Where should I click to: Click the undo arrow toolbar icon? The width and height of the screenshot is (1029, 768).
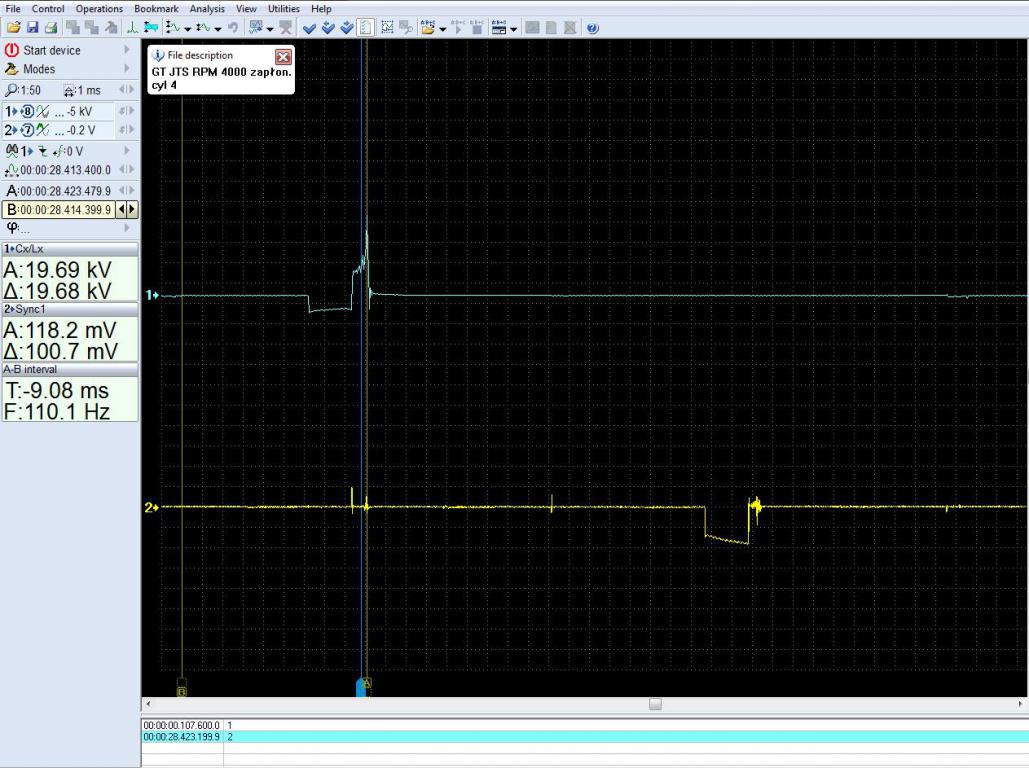[x=232, y=28]
